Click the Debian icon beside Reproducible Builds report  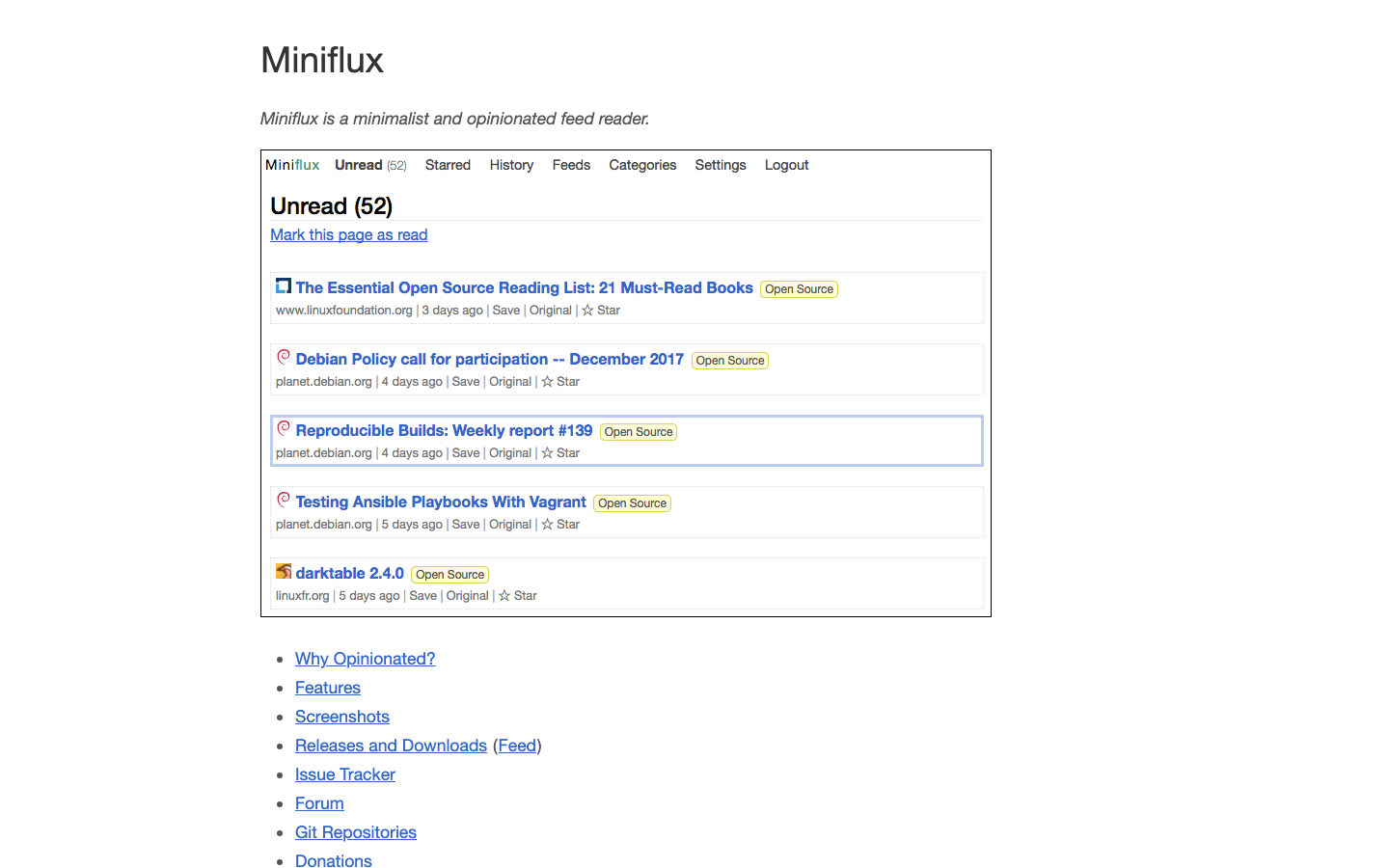pyautogui.click(x=284, y=427)
